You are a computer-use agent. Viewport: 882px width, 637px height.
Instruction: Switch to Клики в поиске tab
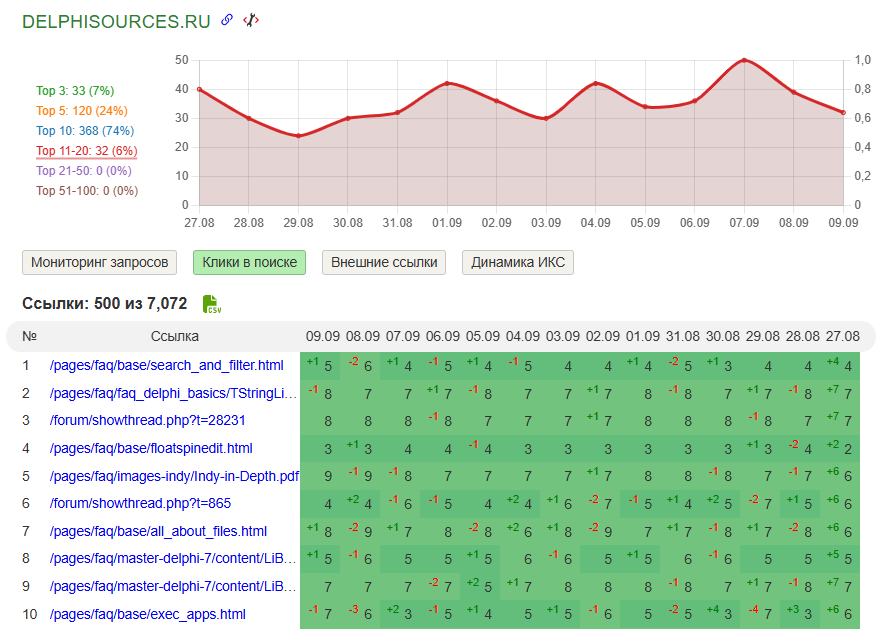click(x=249, y=262)
